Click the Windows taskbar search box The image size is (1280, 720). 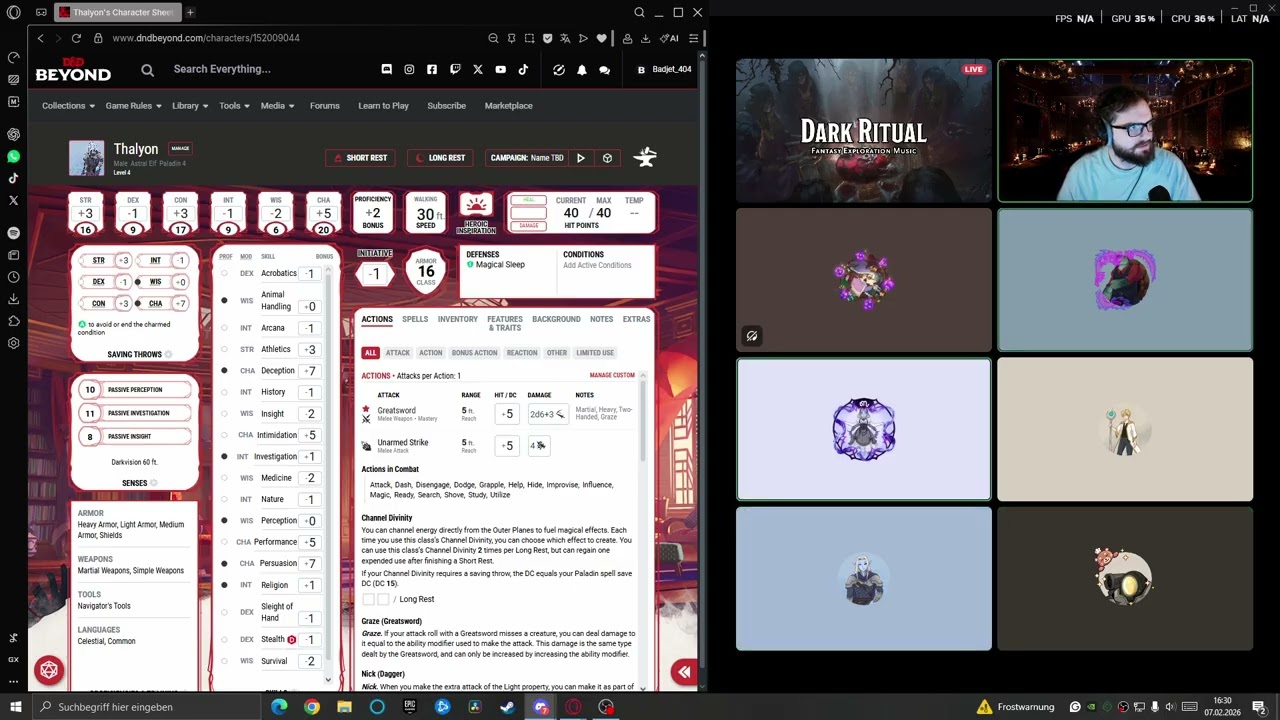(x=148, y=707)
